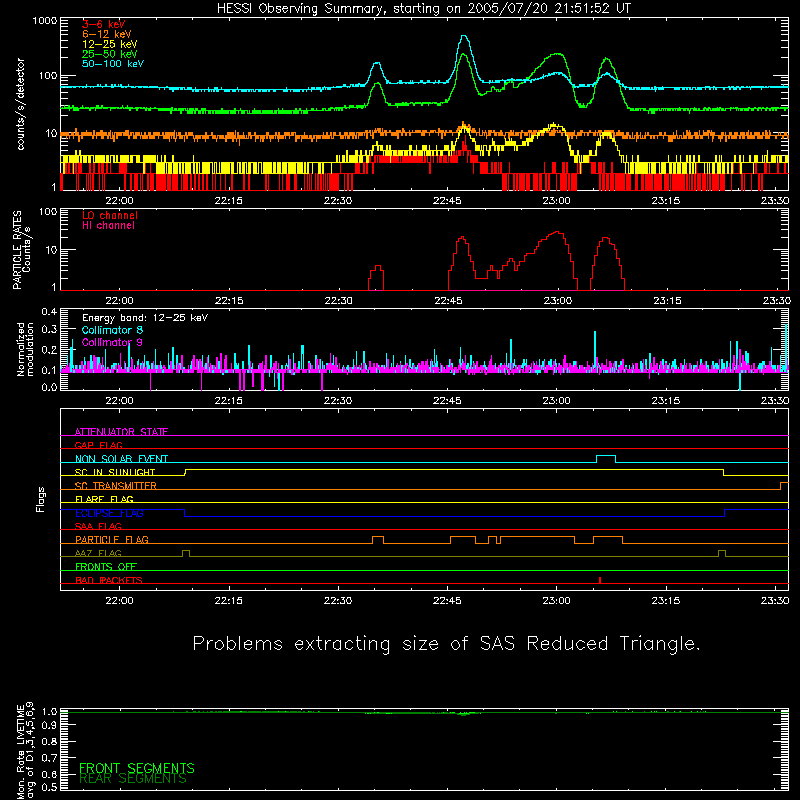Click the ECLIPSE FLAG label
Screen dimensions: 800x800
tap(109, 513)
